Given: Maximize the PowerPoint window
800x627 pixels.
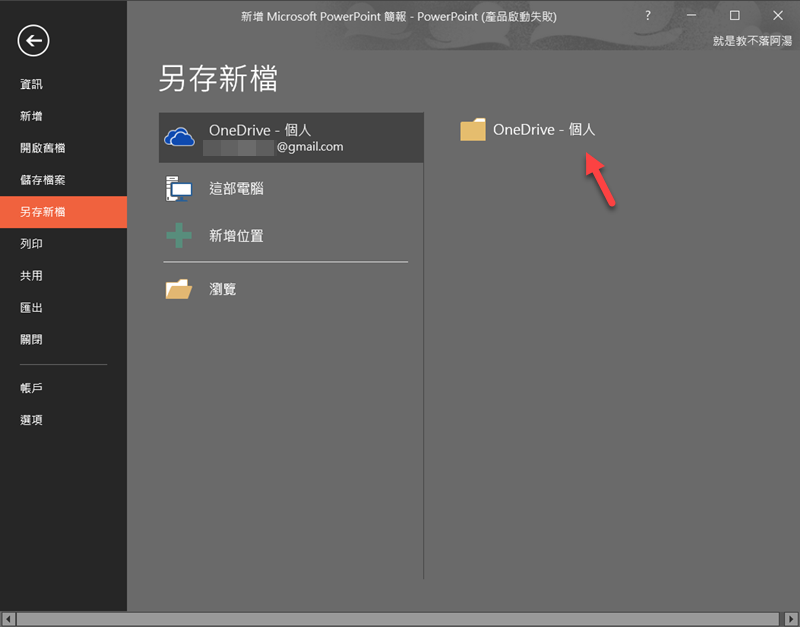Looking at the screenshot, I should [x=735, y=16].
